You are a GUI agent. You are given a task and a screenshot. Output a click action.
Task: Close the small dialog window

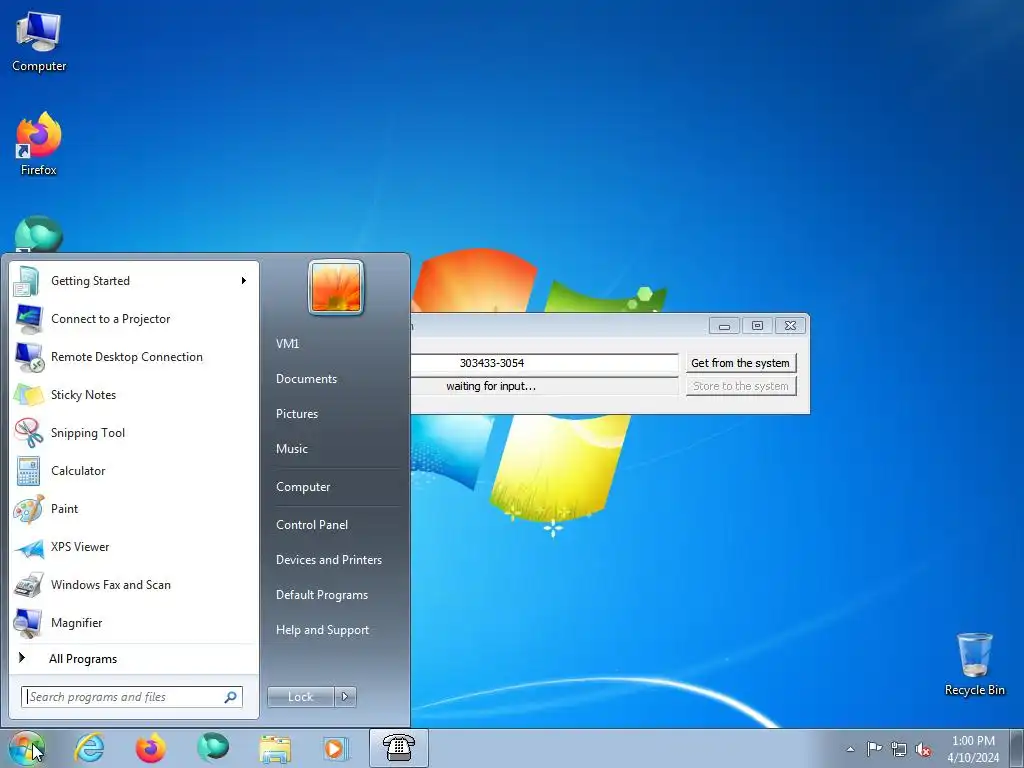click(790, 325)
